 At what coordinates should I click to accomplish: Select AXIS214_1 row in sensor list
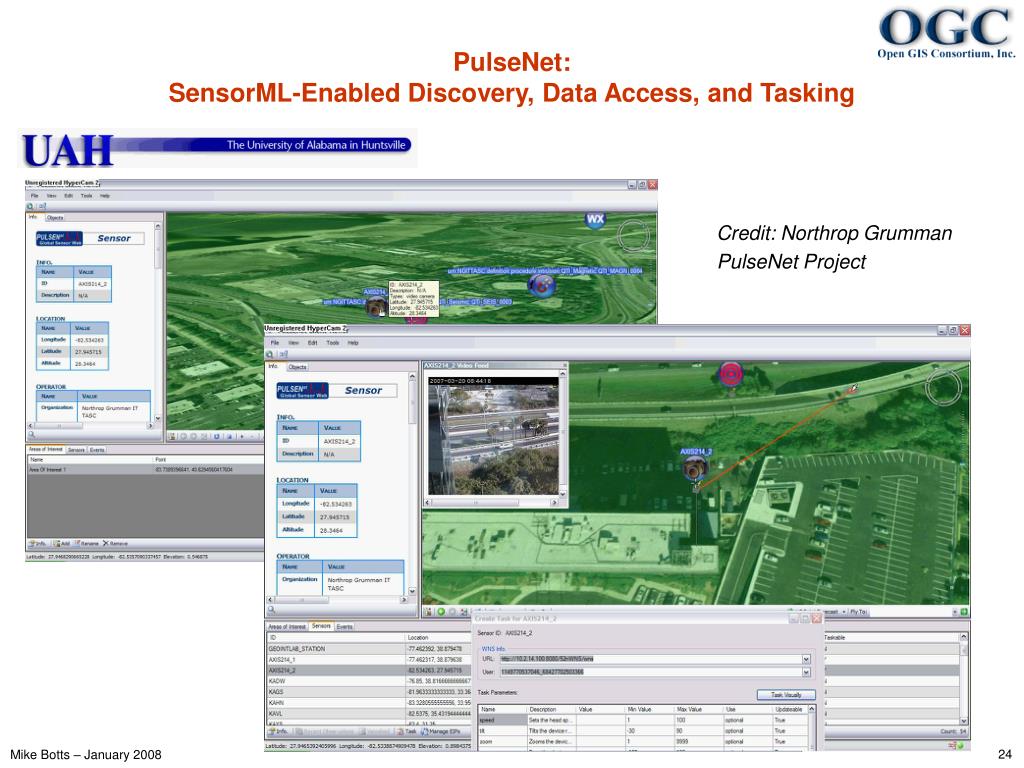point(369,660)
